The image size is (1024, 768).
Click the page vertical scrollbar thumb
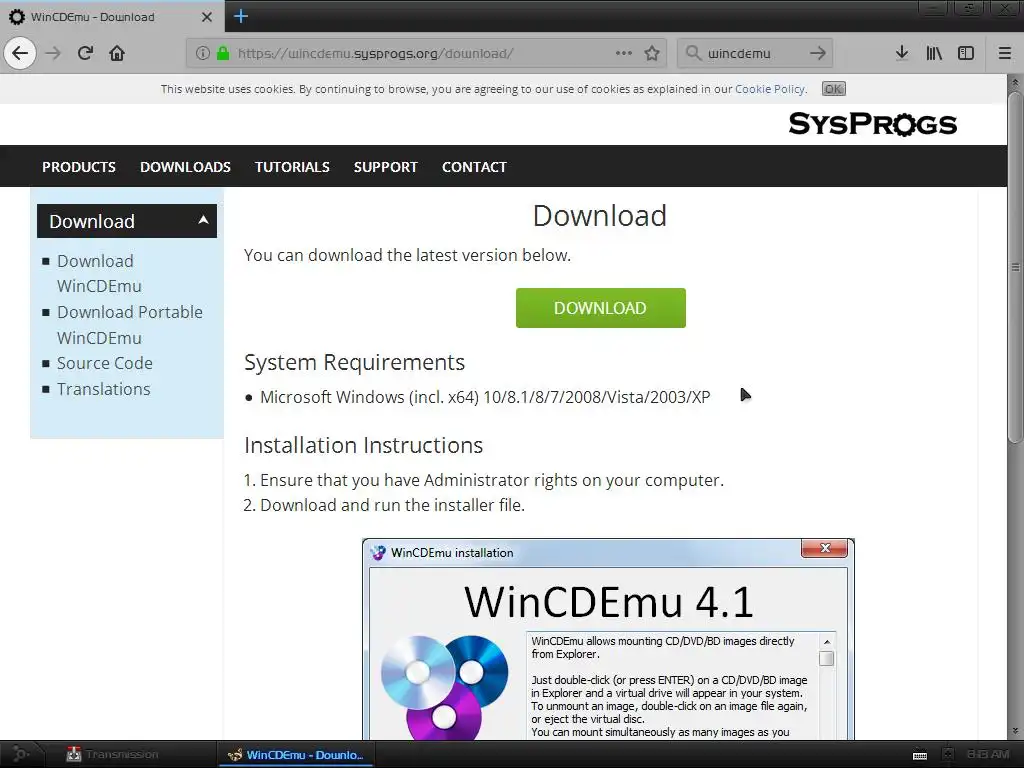(x=1014, y=268)
